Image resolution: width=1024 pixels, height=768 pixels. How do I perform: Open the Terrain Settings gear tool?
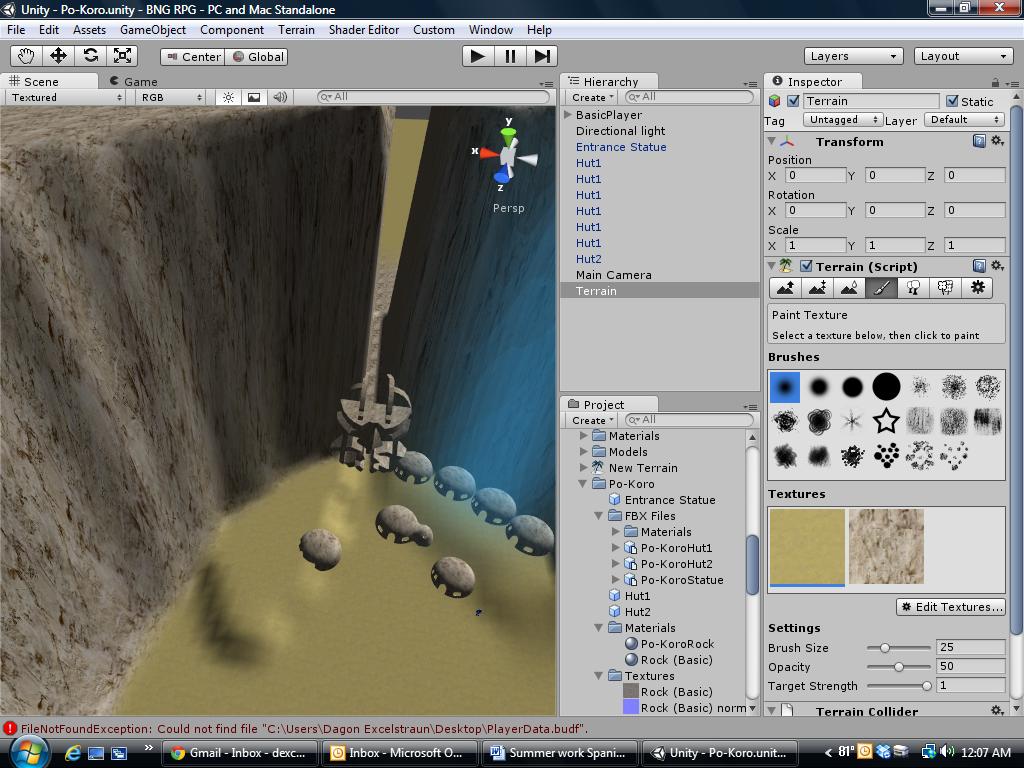(x=977, y=287)
